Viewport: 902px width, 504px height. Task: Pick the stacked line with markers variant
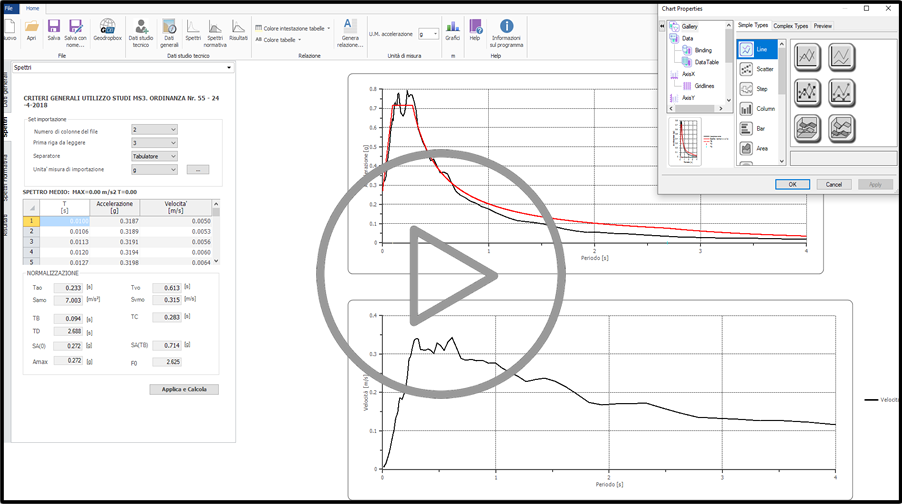842,93
